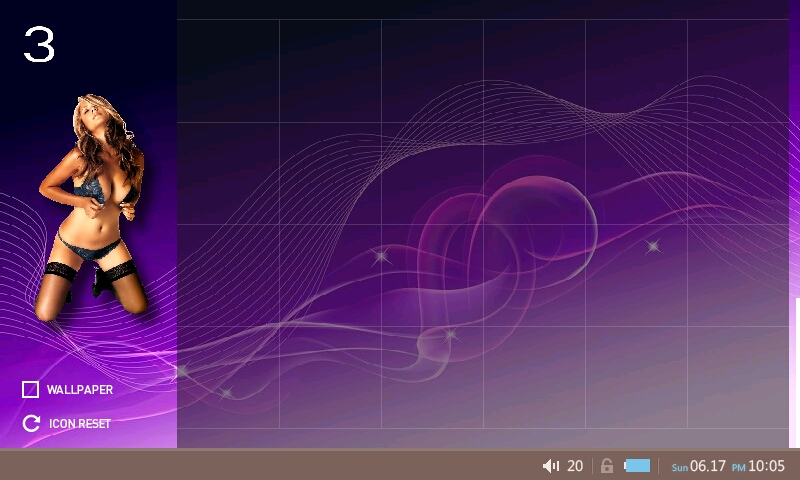Click the volume level value 20
This screenshot has height=480, width=800.
click(575, 466)
